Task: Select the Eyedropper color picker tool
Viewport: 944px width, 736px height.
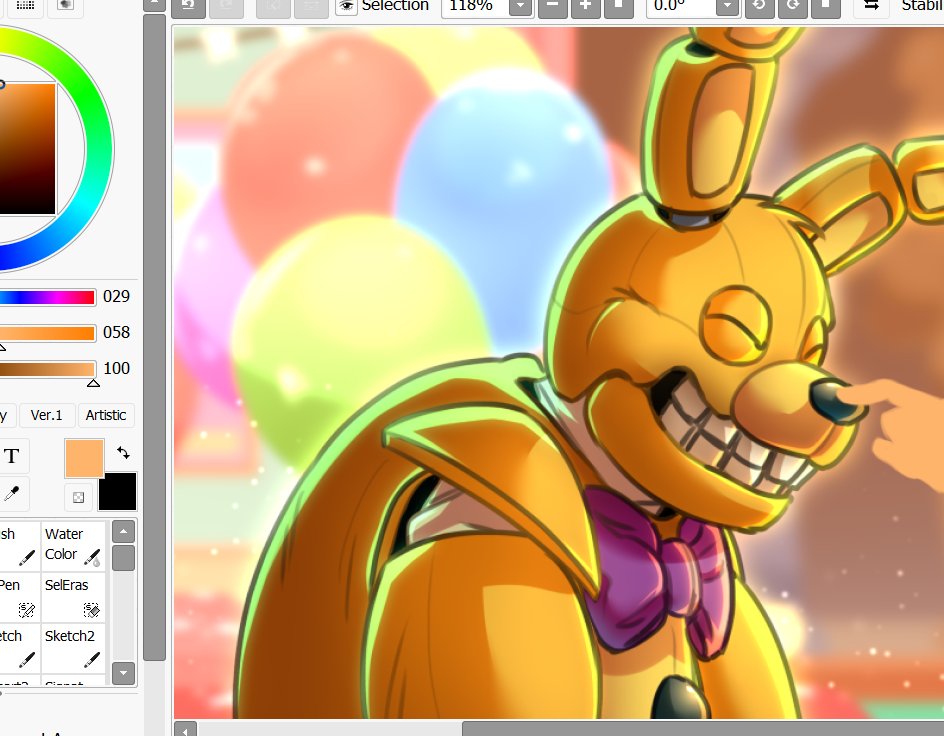Action: (x=12, y=494)
